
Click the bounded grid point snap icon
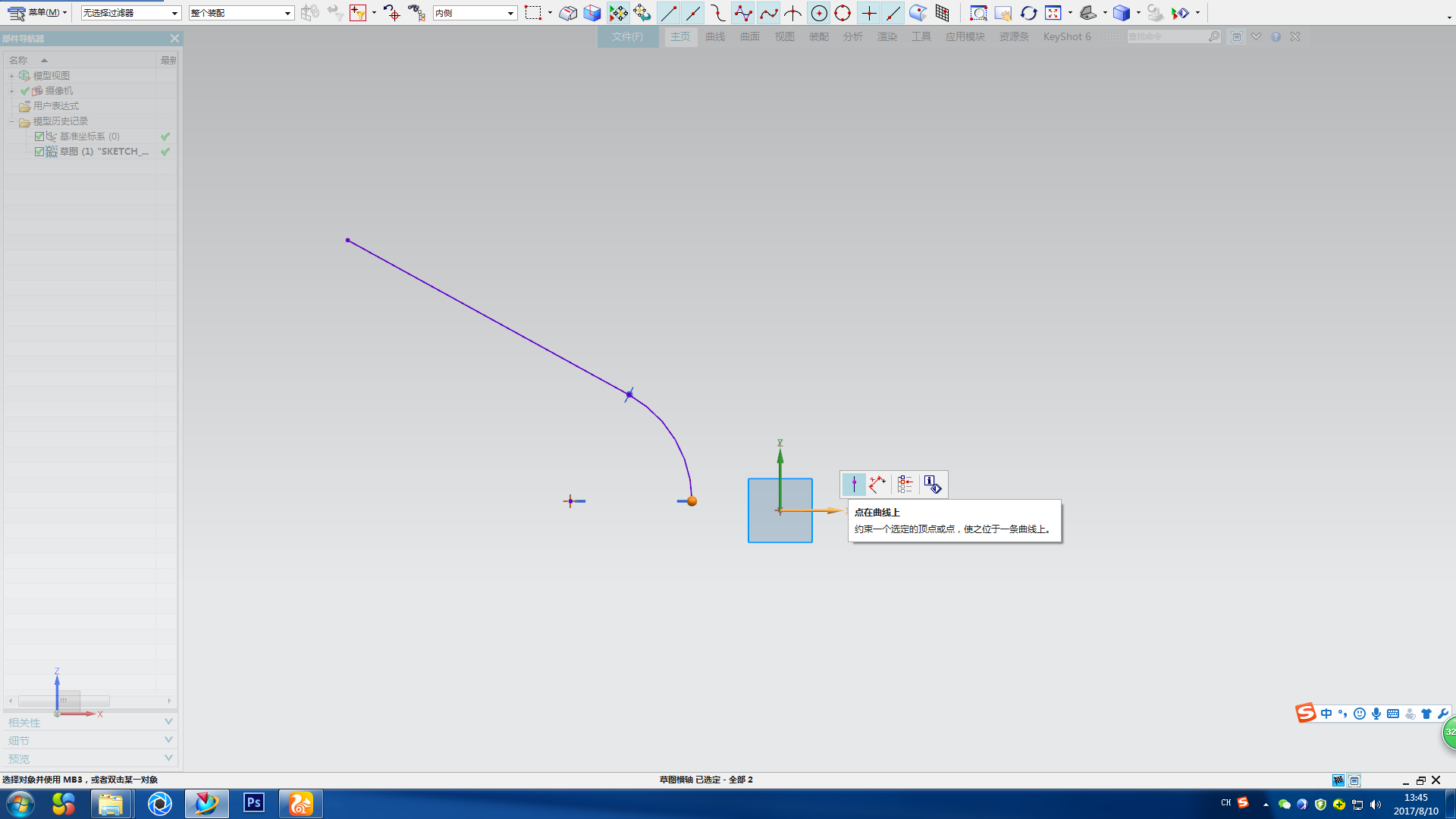click(943, 13)
